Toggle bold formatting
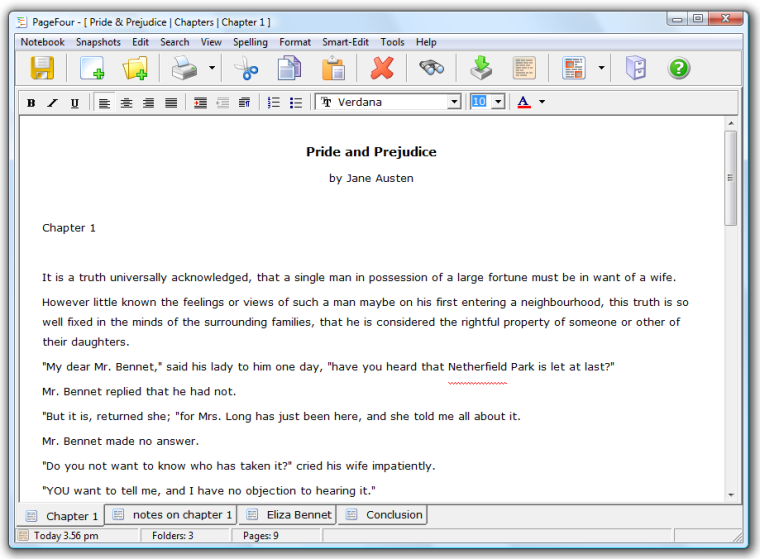The image size is (760, 559). click(x=31, y=103)
